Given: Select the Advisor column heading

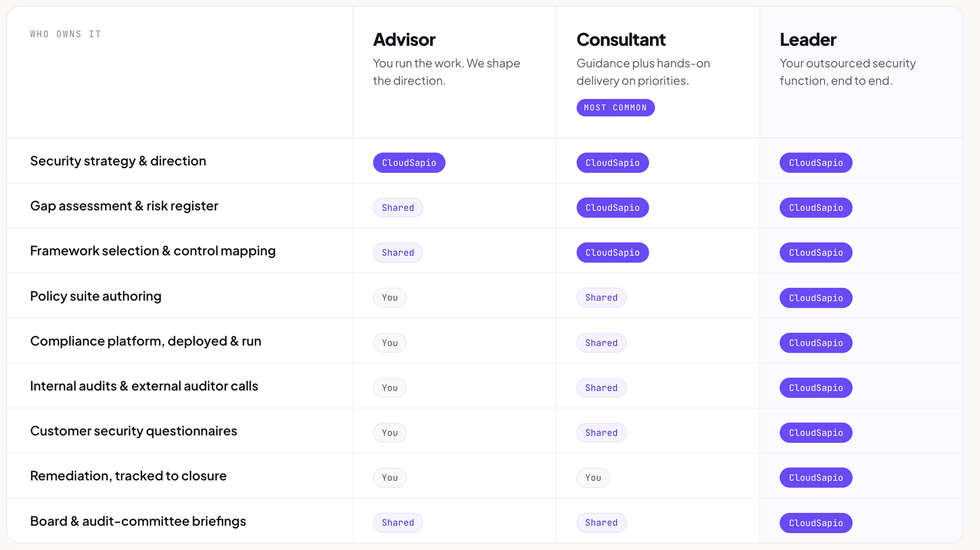Looking at the screenshot, I should point(404,39).
